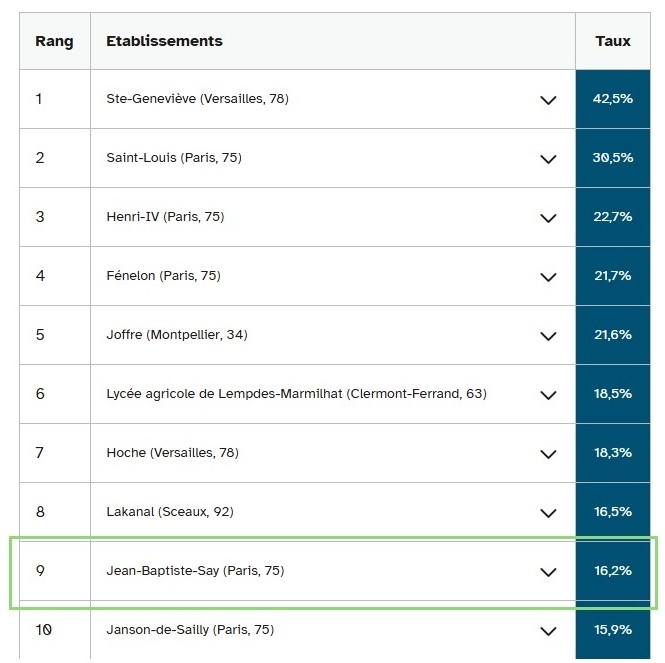Screen dimensions: 665x663
Task: Click the Henri-IV (Paris, 75) name
Action: tap(165, 217)
